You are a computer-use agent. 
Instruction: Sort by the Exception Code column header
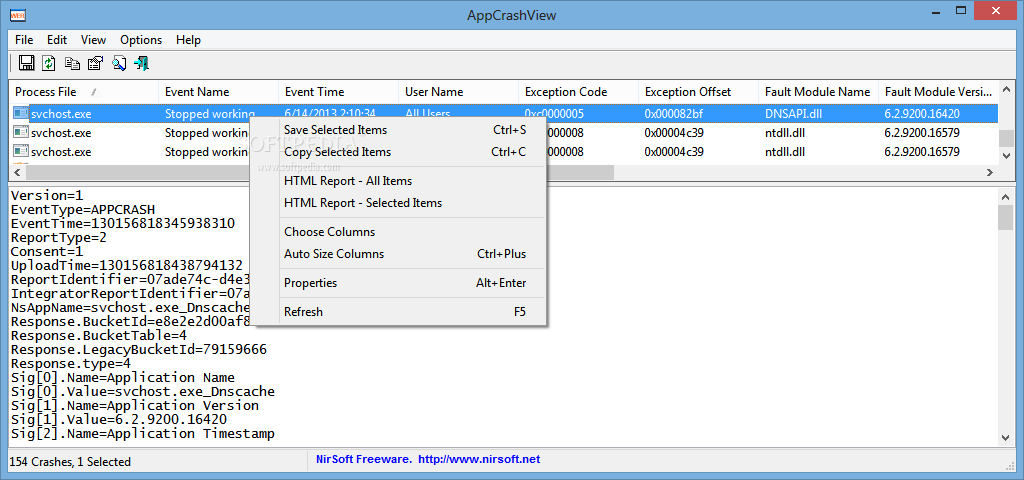pyautogui.click(x=579, y=92)
